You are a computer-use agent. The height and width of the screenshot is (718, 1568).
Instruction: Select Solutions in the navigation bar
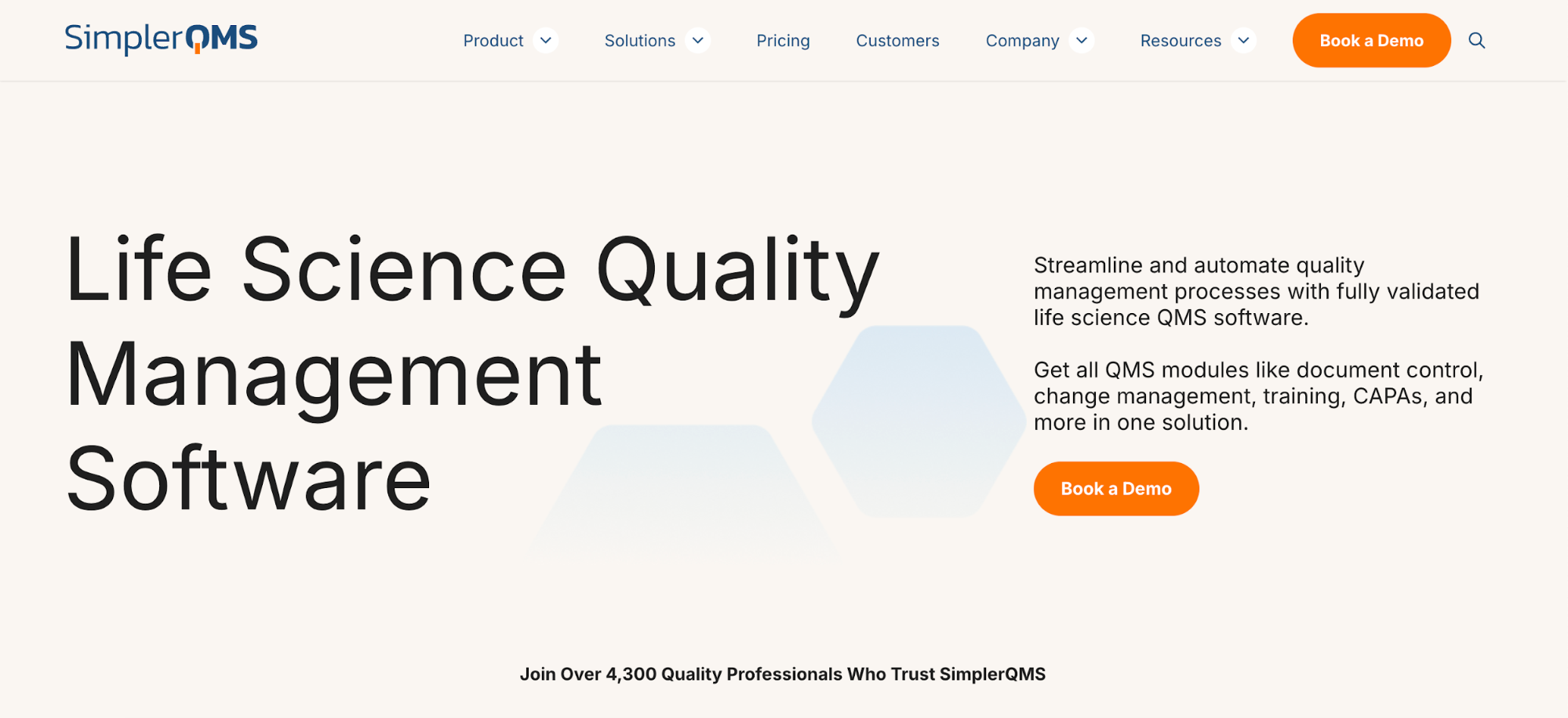pos(639,40)
